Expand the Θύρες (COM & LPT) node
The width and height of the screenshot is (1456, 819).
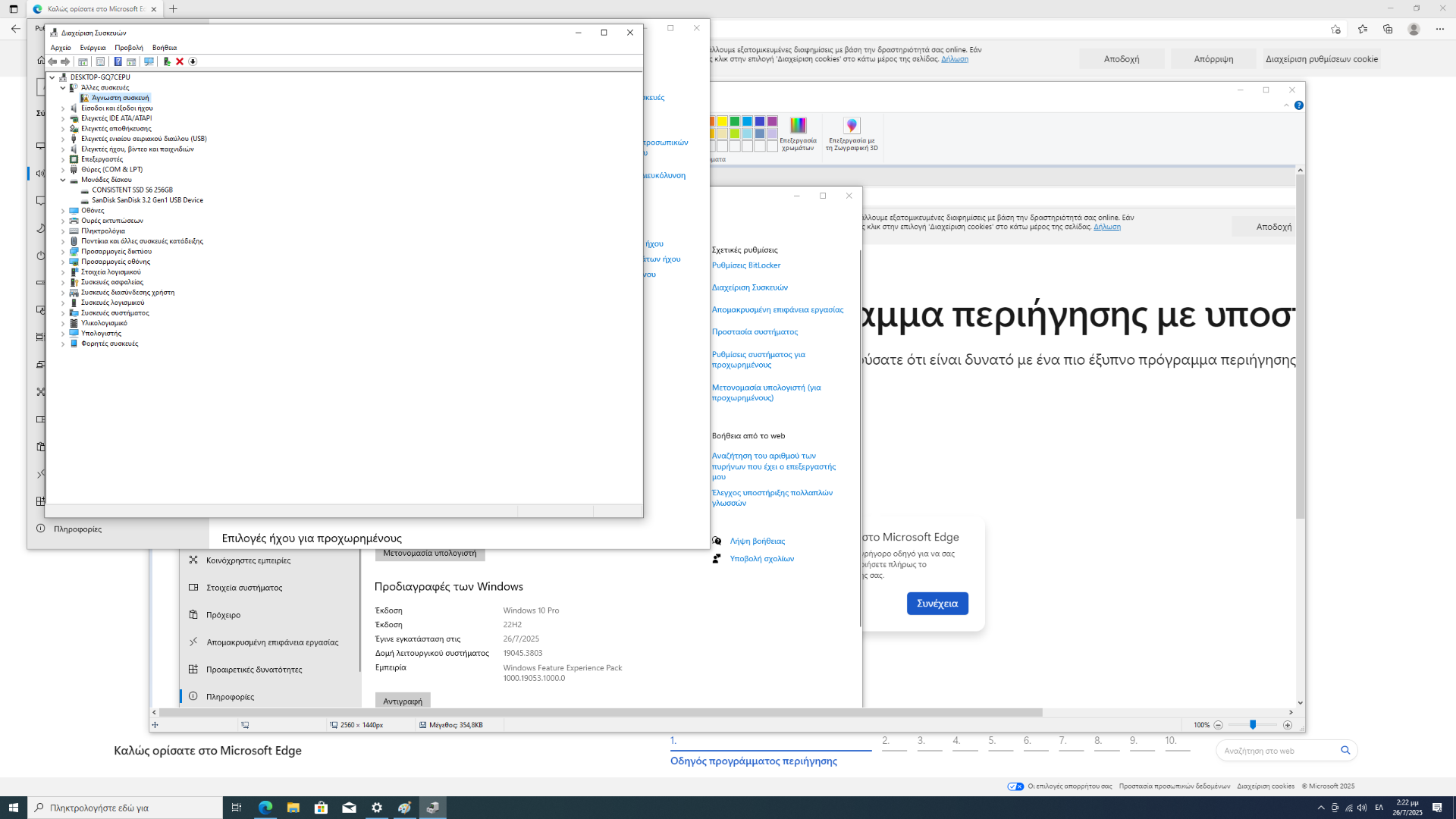click(63, 170)
